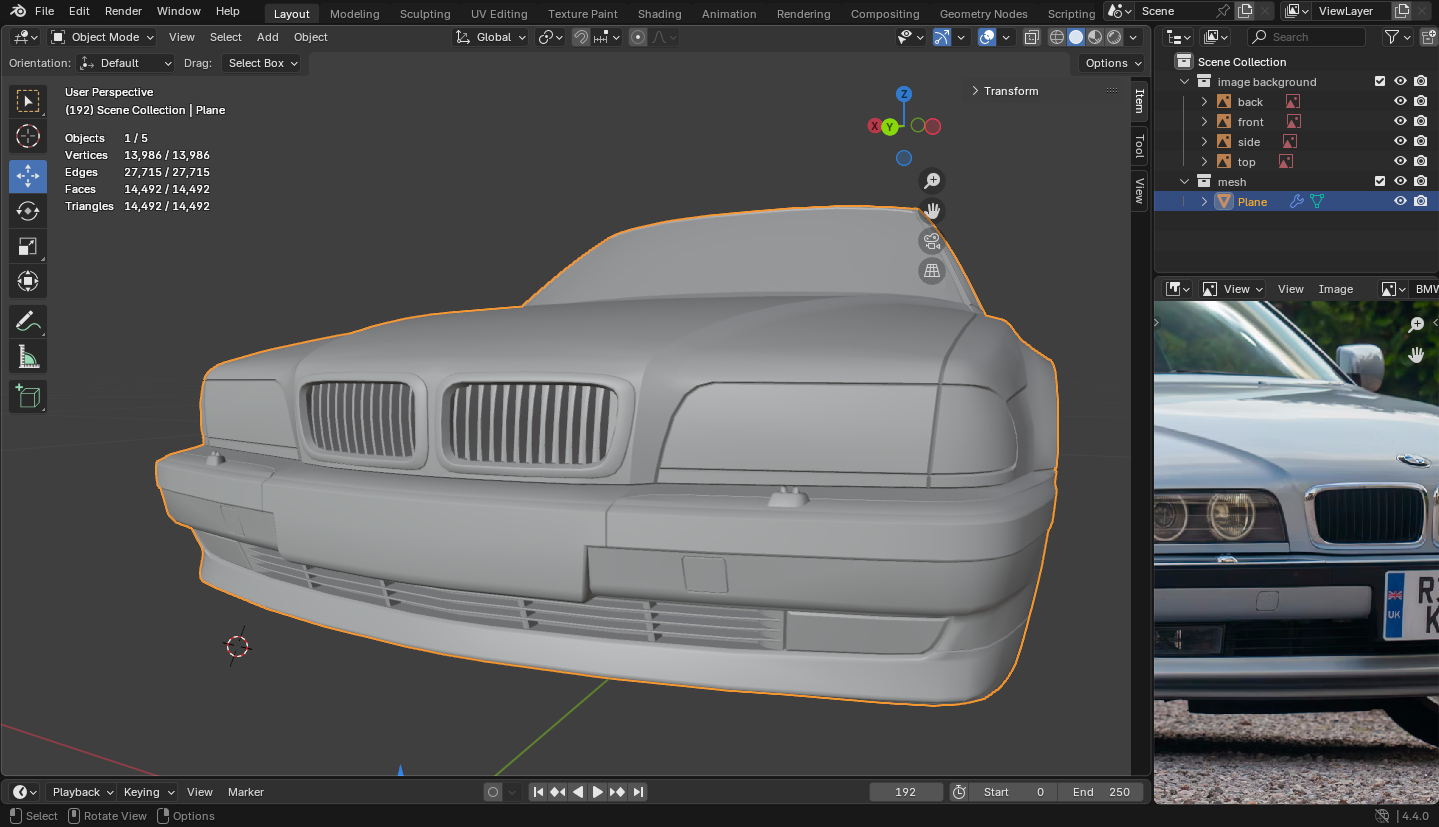Choose the Scale tool
This screenshot has height=827, width=1439.
pyautogui.click(x=28, y=246)
